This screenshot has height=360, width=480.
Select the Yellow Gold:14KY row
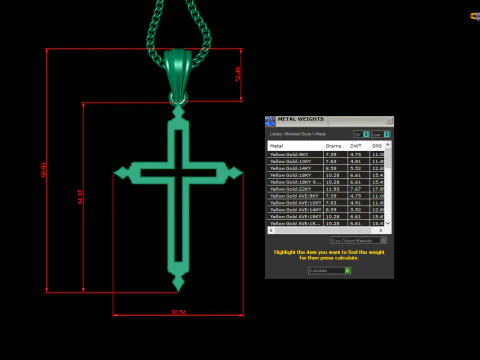tap(326, 168)
